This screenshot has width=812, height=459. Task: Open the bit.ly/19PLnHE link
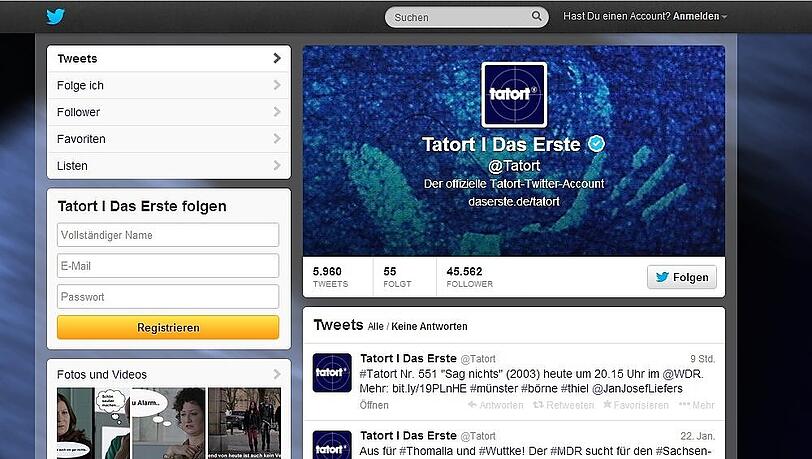pyautogui.click(x=429, y=389)
